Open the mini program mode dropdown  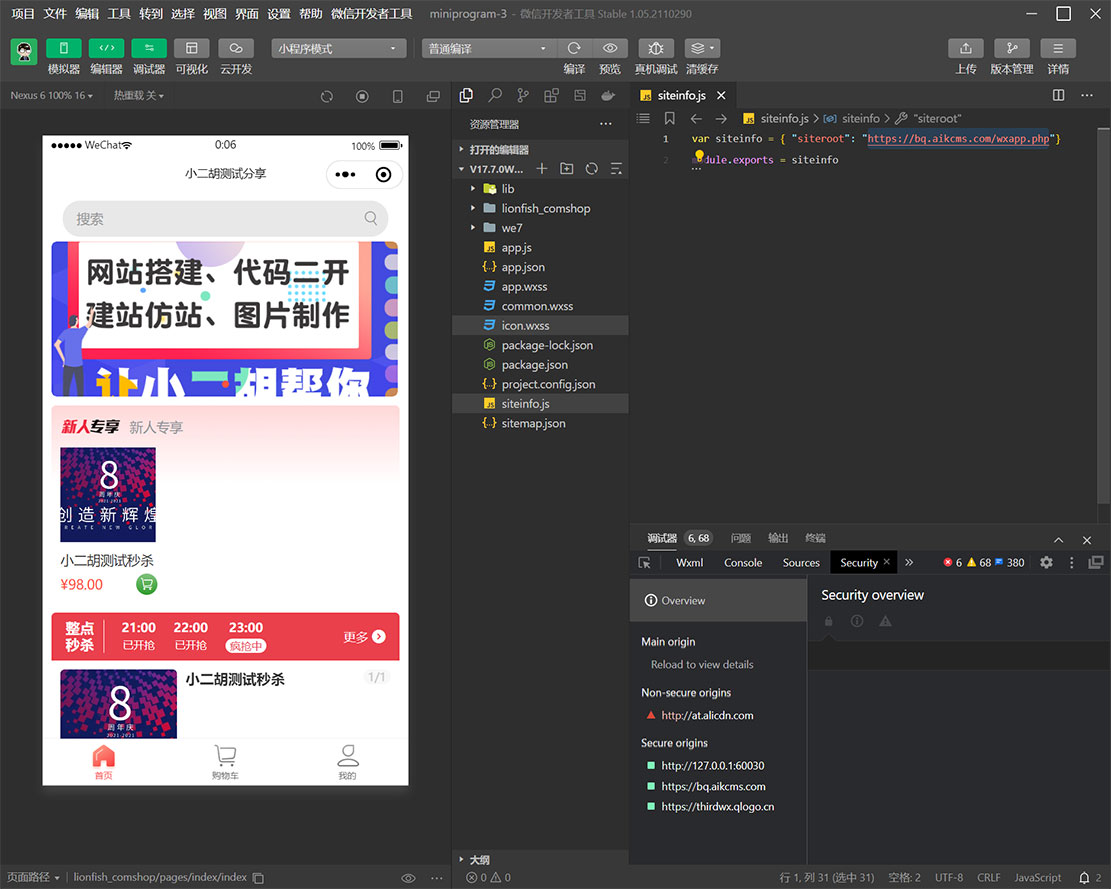point(339,48)
